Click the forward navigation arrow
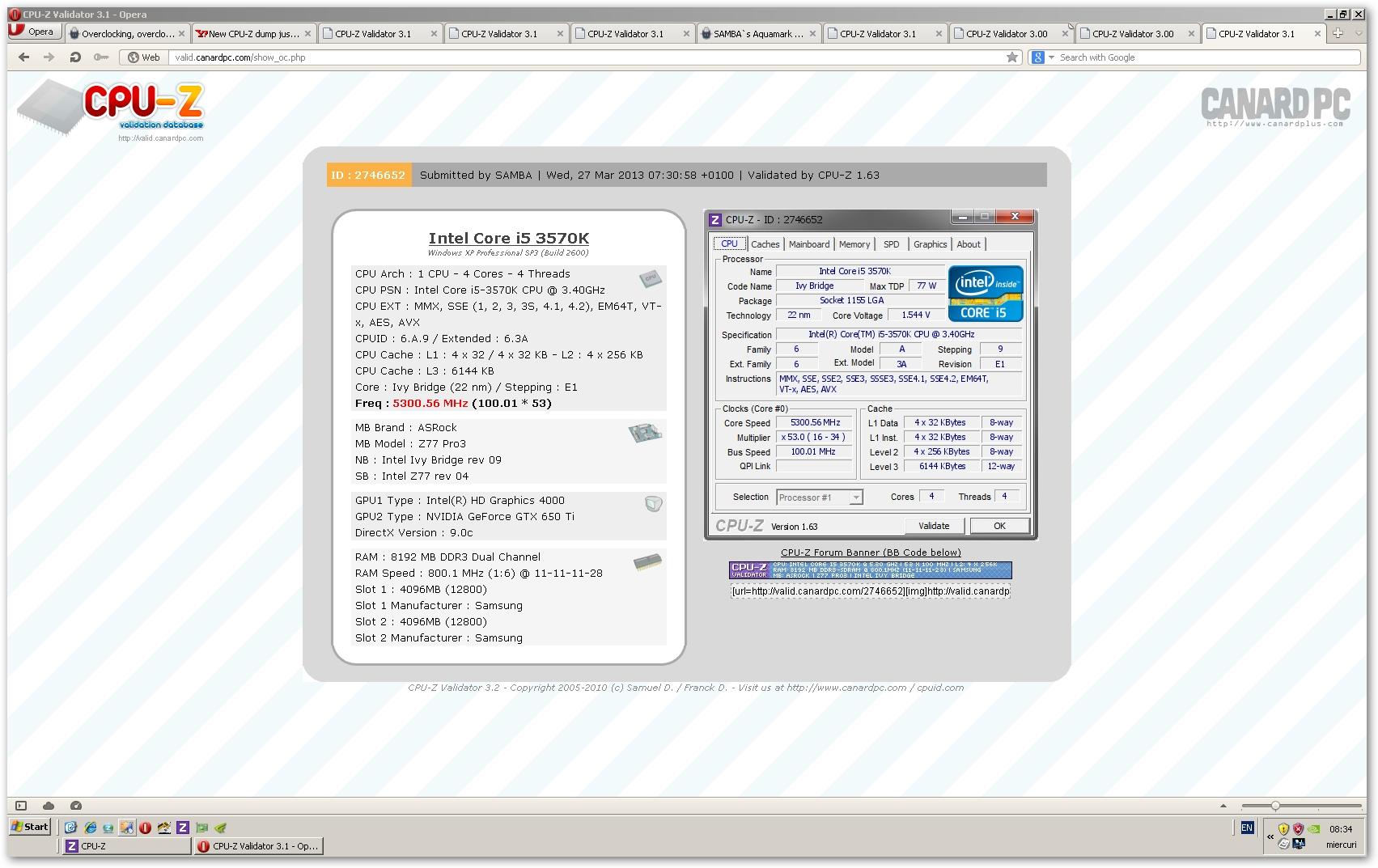Screen dimensions: 1378x868 coord(49,57)
